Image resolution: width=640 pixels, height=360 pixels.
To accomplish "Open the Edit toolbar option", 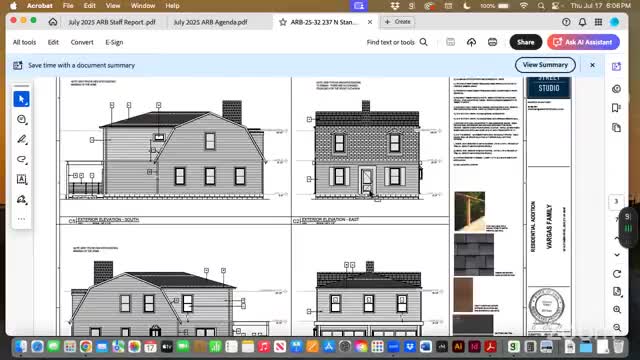I will [x=53, y=42].
